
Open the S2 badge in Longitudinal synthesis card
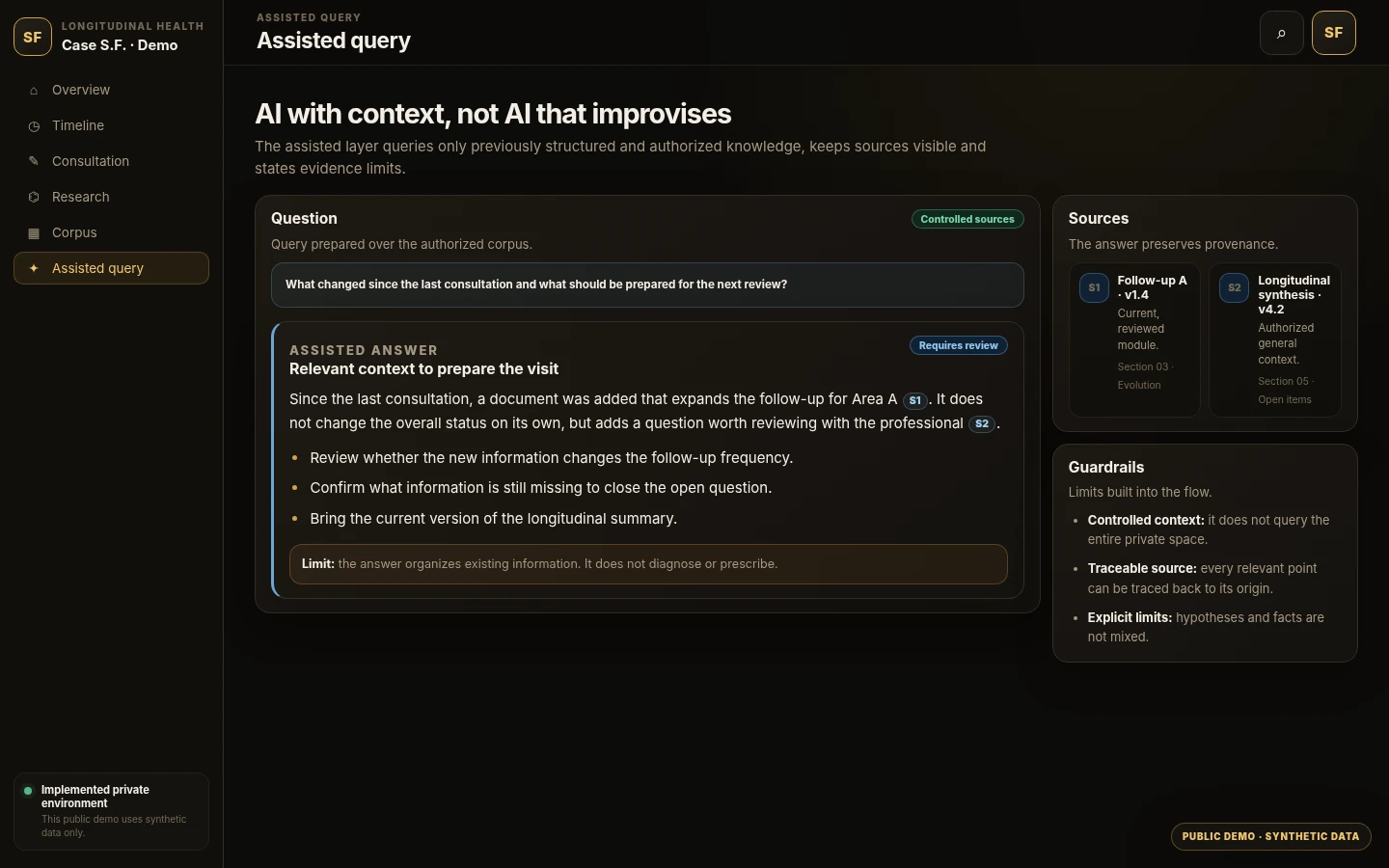click(1234, 287)
